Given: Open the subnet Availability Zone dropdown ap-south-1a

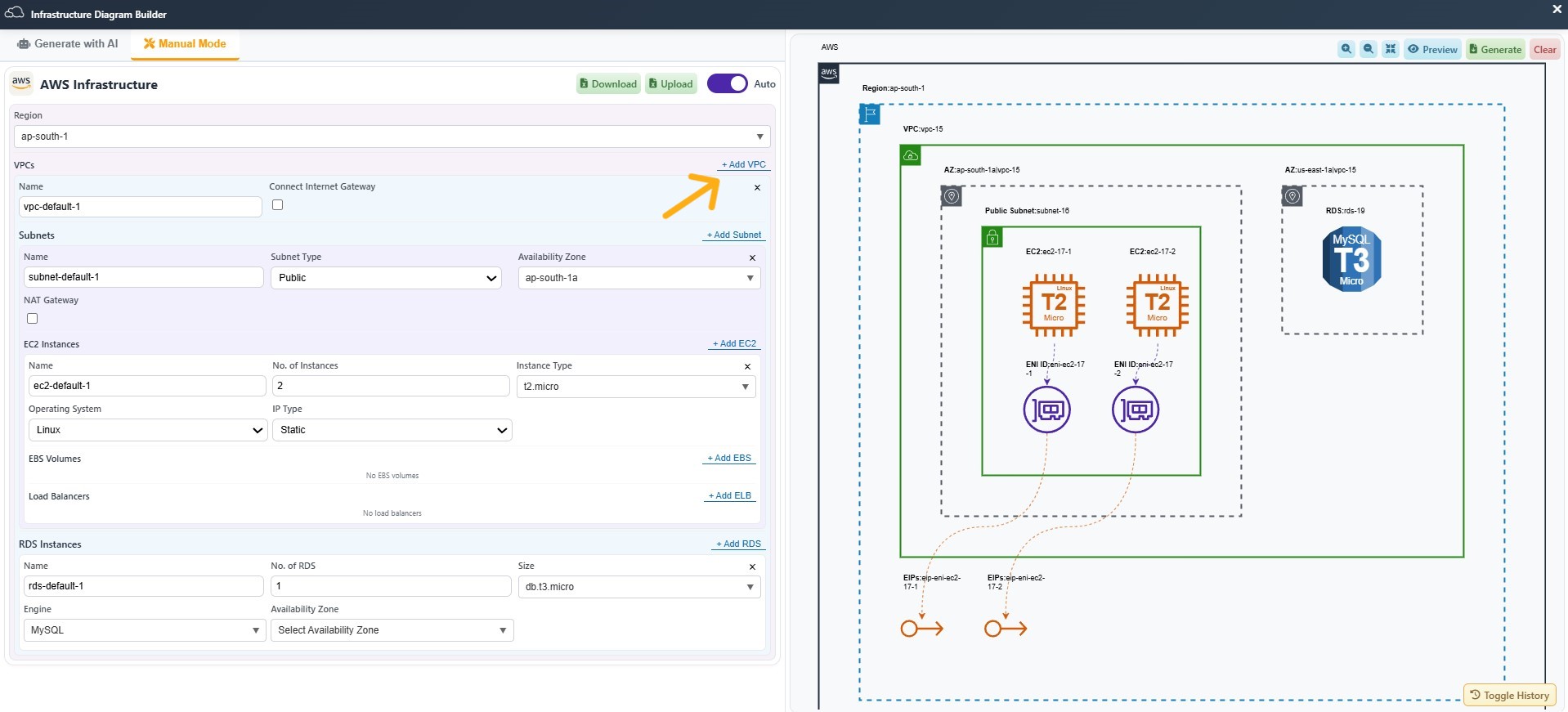Looking at the screenshot, I should (639, 278).
